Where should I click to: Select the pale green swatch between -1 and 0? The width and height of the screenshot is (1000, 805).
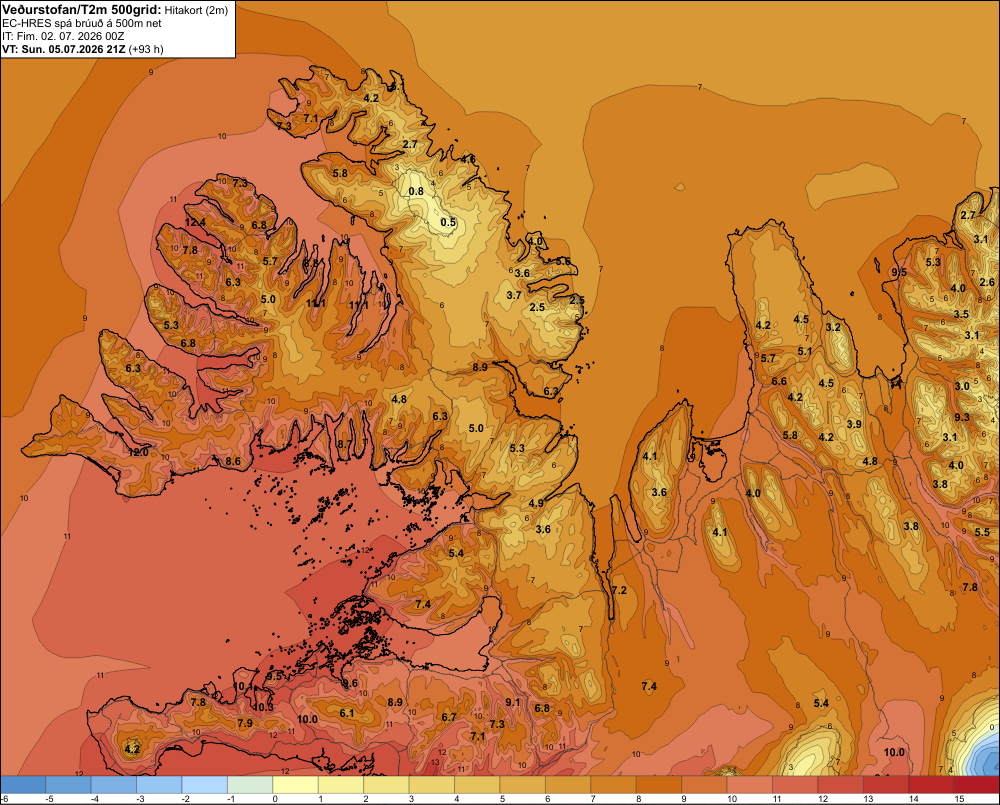250,784
